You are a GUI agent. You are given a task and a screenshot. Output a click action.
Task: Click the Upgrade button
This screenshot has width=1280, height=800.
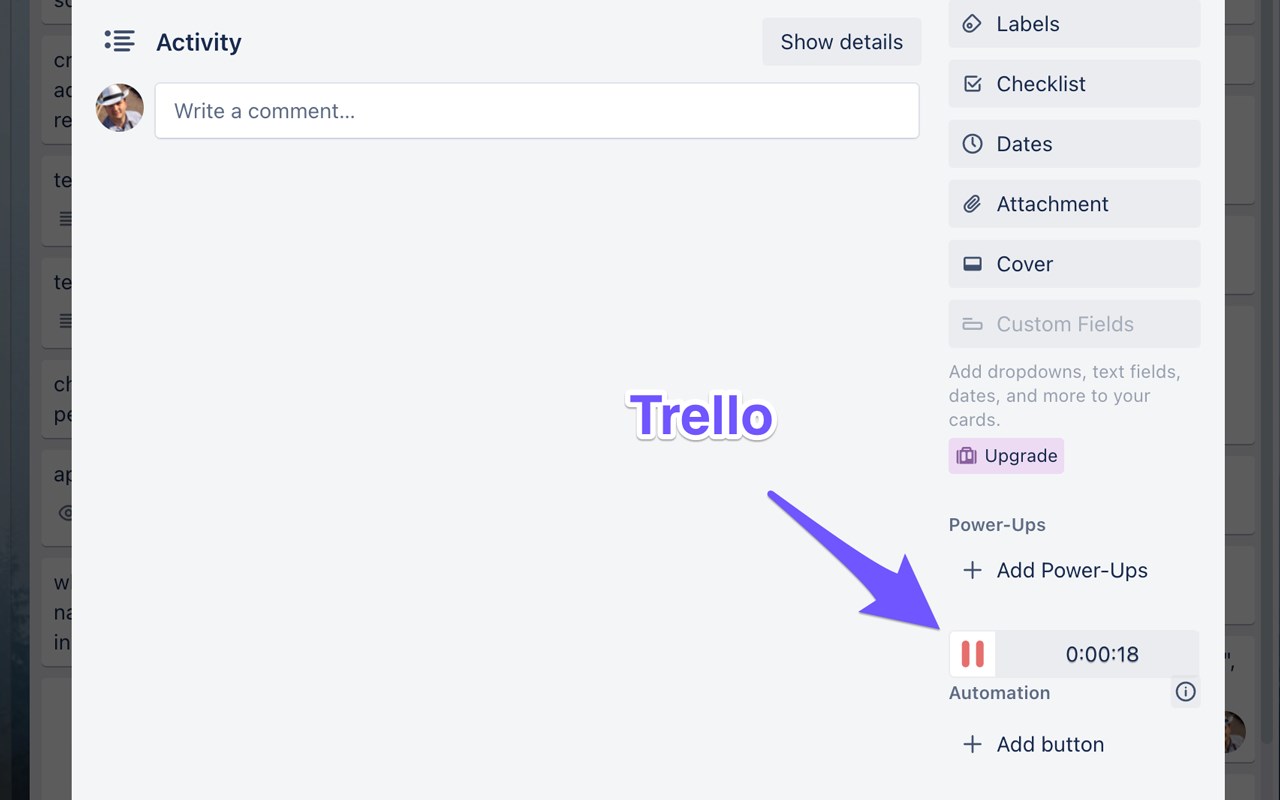click(1006, 456)
